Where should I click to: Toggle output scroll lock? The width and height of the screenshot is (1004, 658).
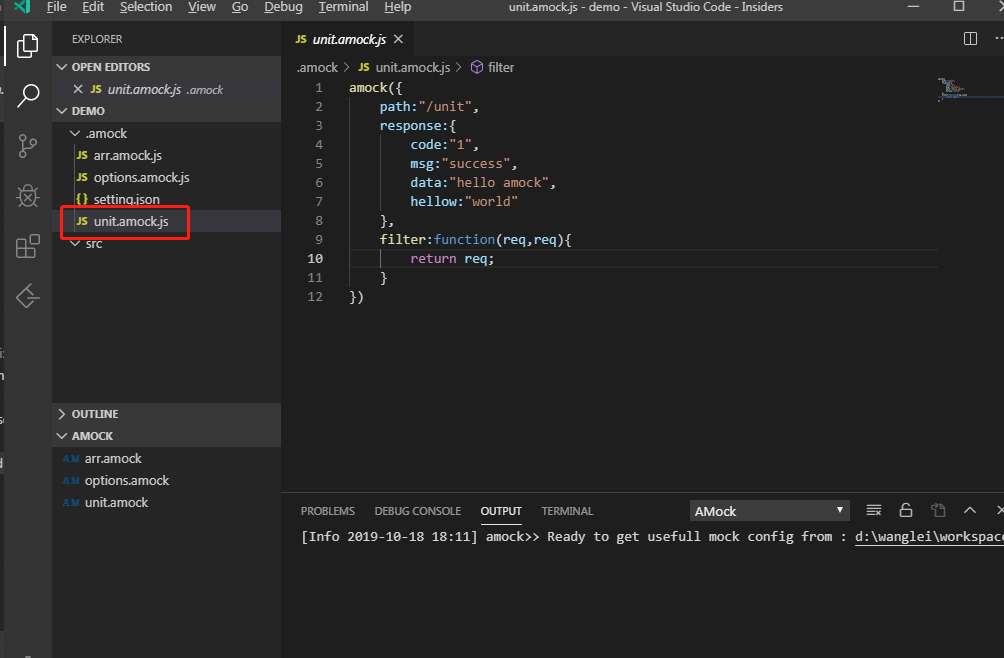pyautogui.click(x=905, y=510)
